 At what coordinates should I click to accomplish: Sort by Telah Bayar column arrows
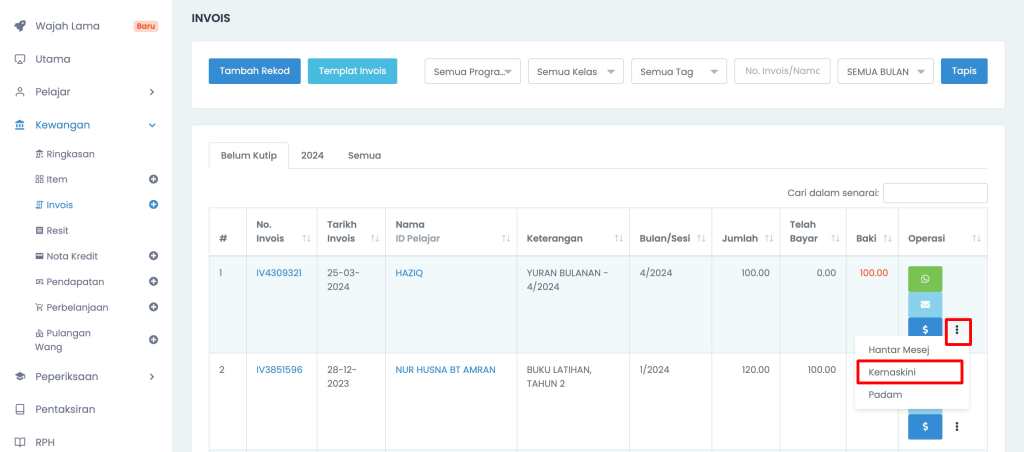coord(835,238)
